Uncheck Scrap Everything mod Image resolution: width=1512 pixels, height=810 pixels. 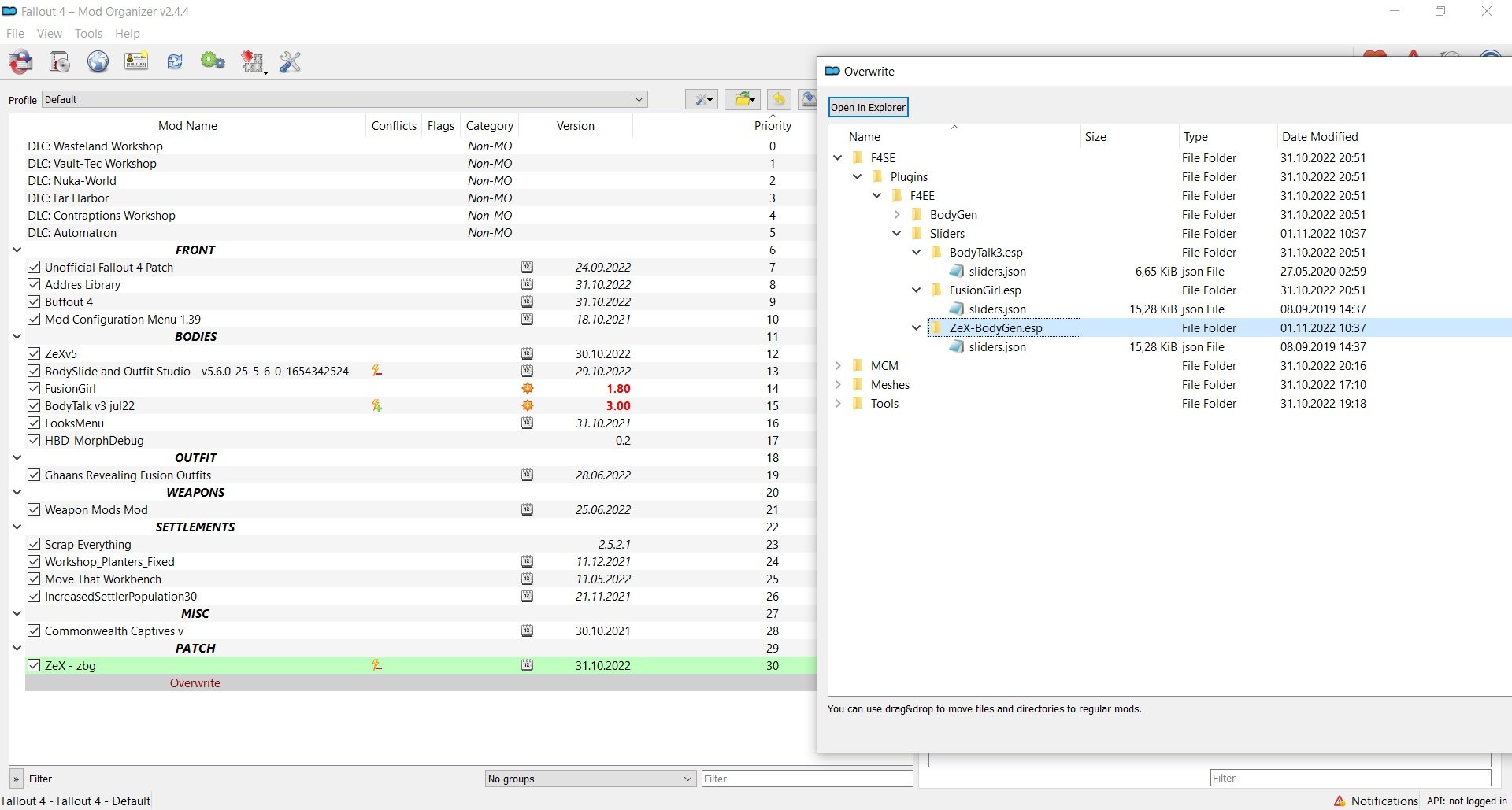click(x=34, y=544)
